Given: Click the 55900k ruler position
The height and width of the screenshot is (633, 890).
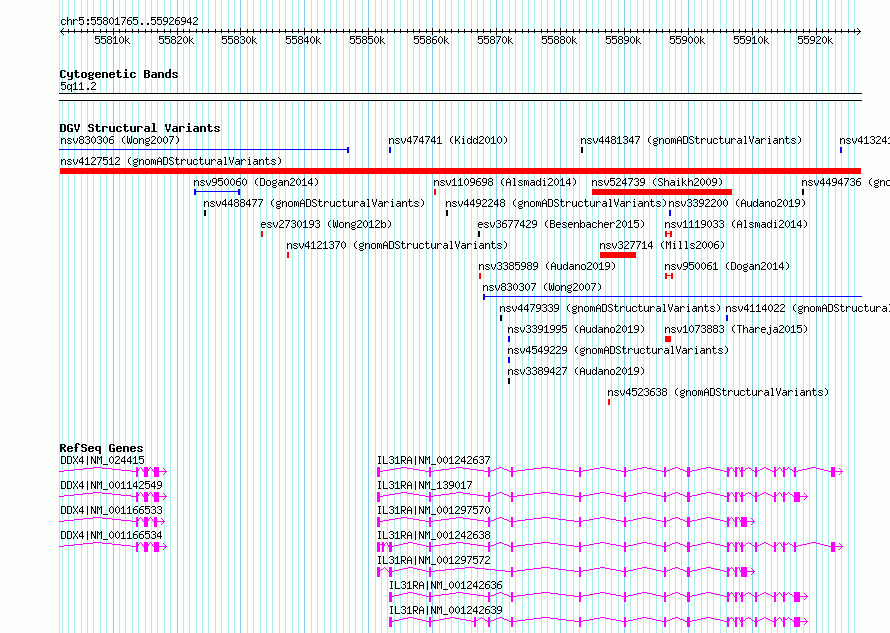Looking at the screenshot, I should pos(687,40).
